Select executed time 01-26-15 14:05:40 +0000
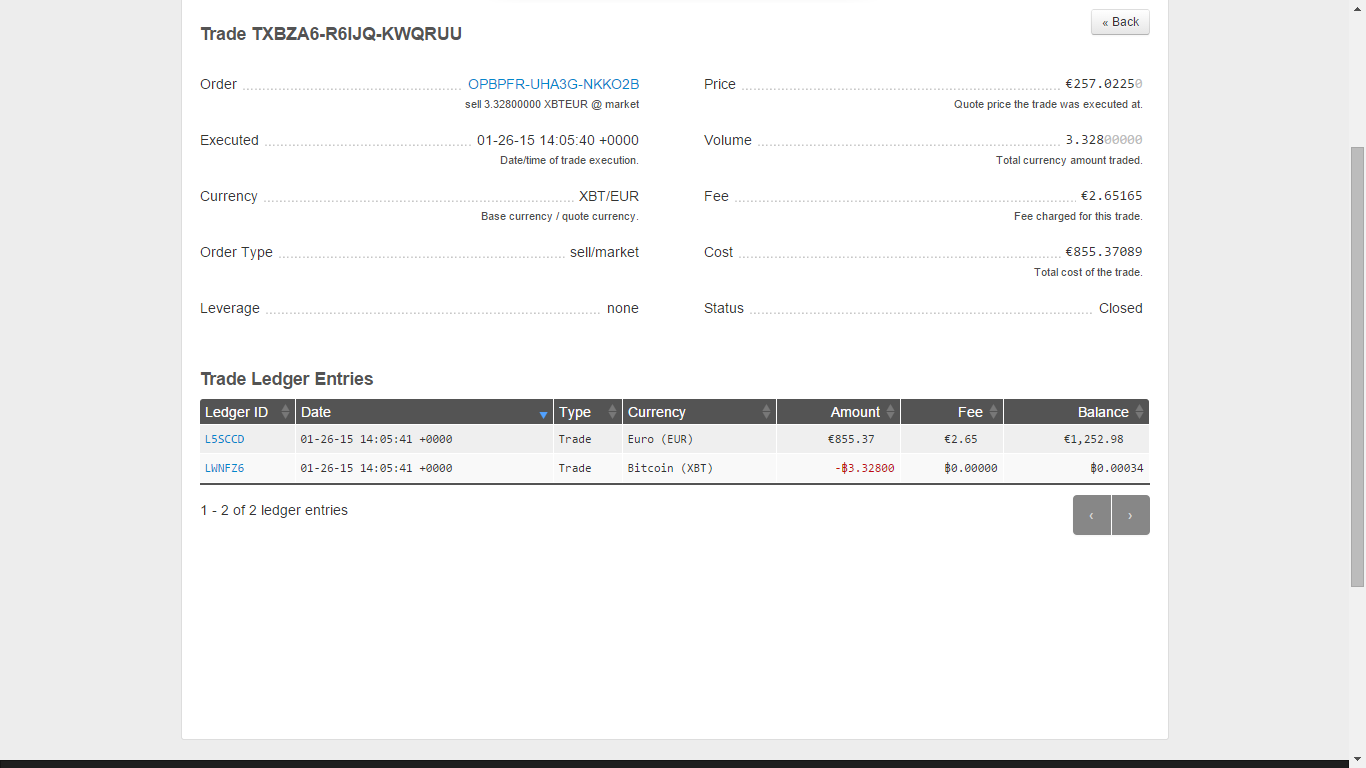Screen dimensions: 1366x768 [558, 140]
